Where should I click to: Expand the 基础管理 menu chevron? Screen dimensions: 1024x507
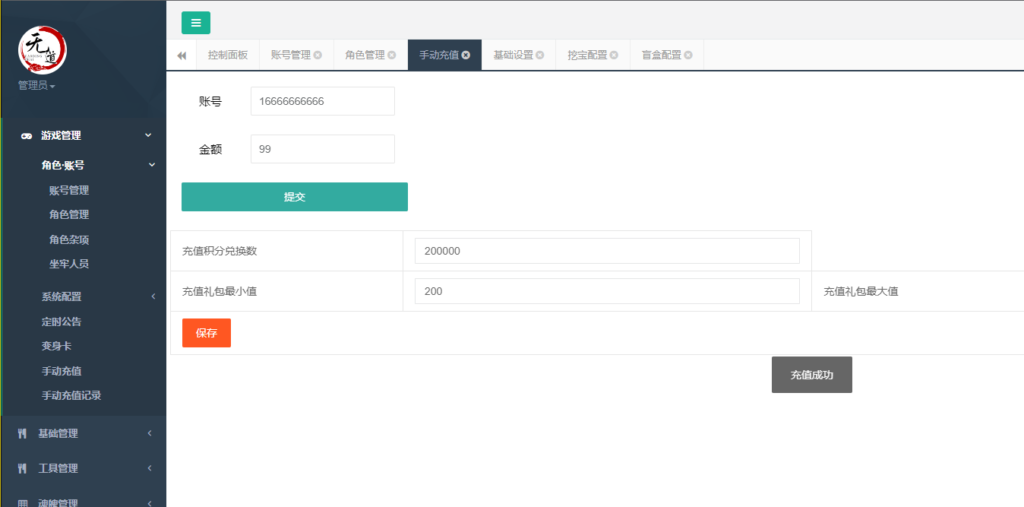(x=149, y=433)
